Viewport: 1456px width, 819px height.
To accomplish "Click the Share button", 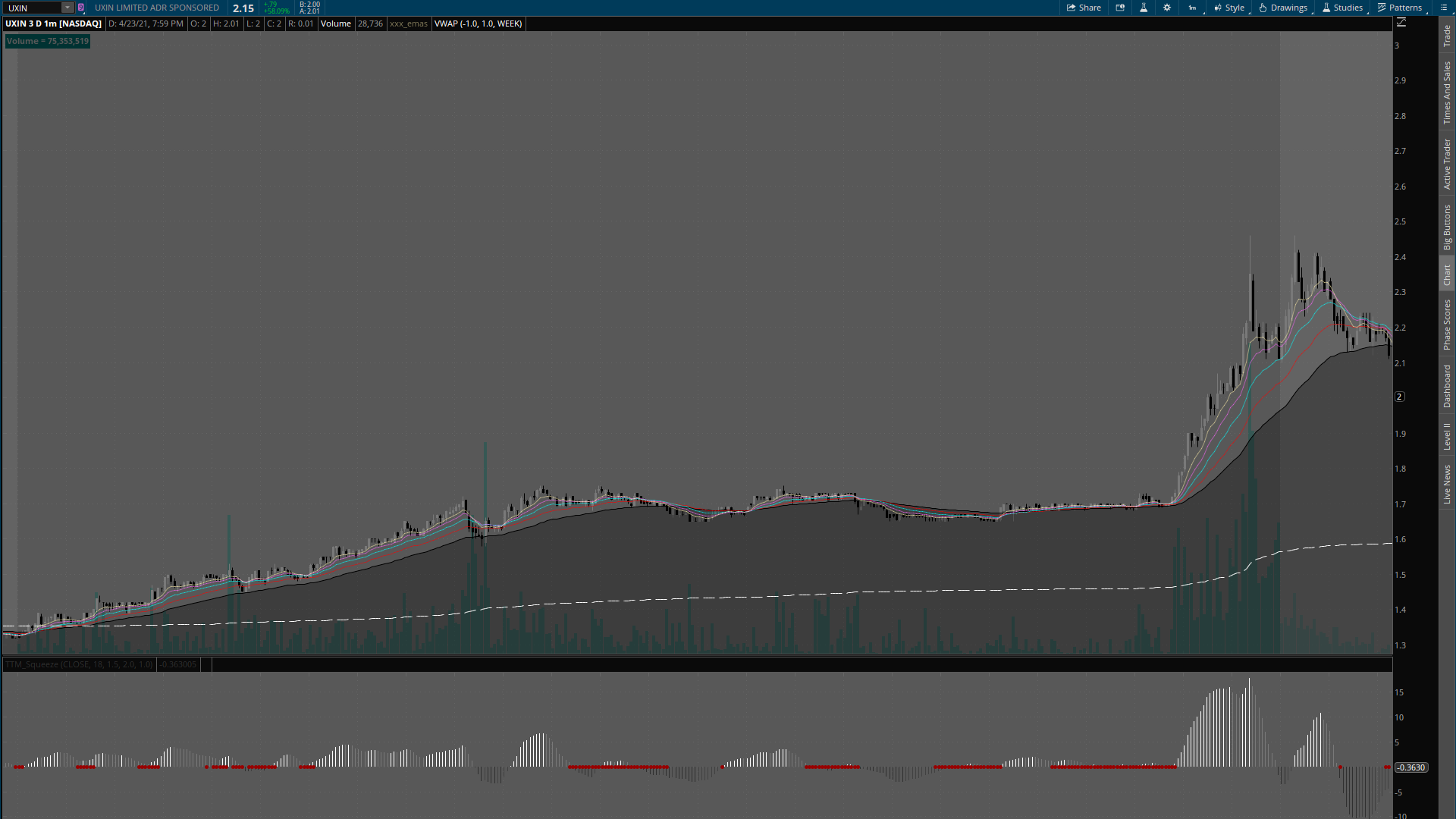I will 1084,8.
